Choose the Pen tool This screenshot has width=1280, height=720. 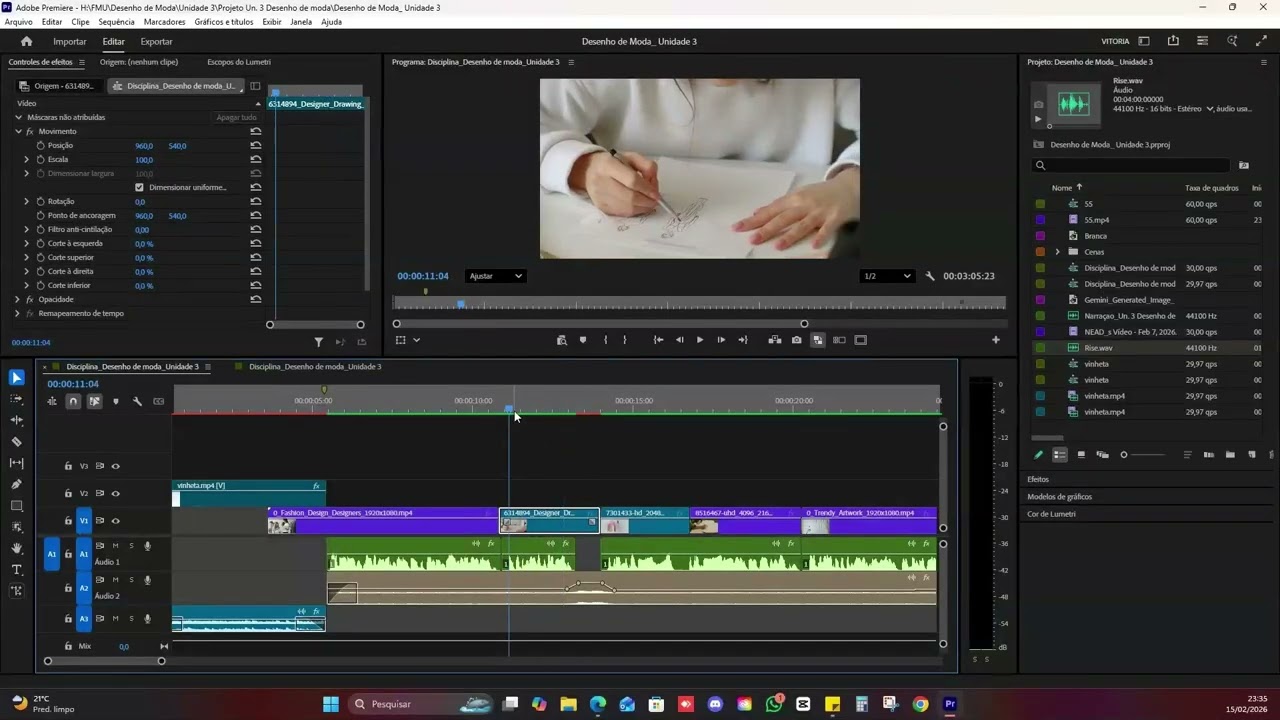(x=17, y=484)
